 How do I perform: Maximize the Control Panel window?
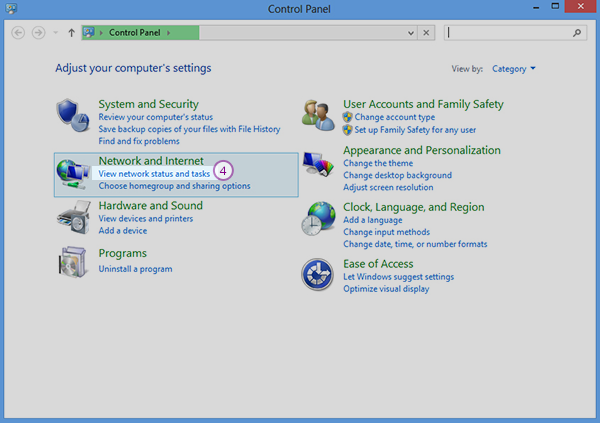coord(555,6)
